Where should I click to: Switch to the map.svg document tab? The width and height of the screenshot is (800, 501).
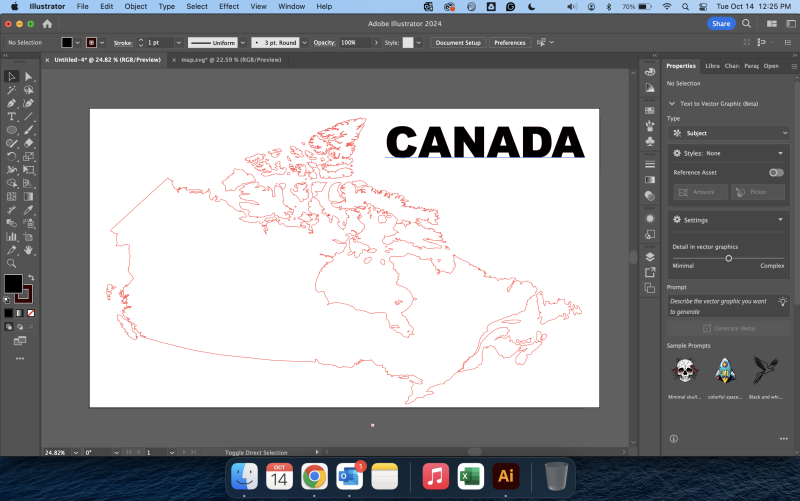(231, 60)
